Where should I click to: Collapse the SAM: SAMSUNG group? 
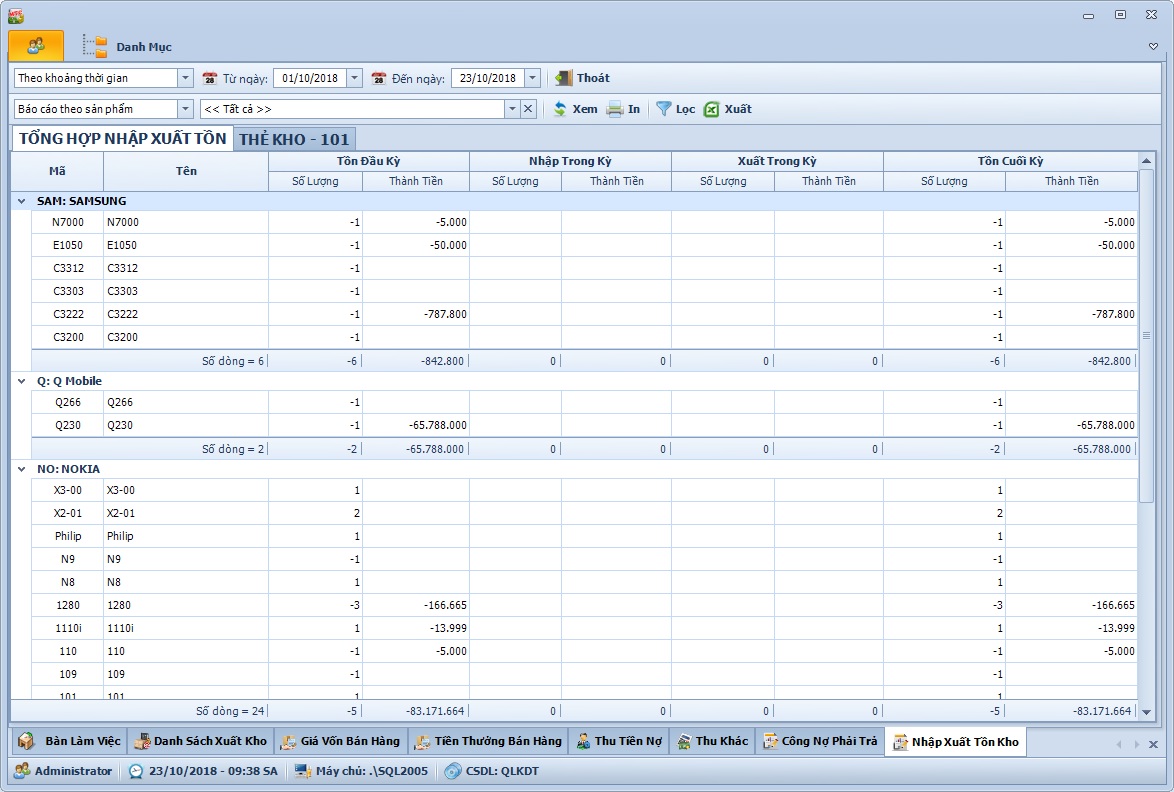click(22, 201)
